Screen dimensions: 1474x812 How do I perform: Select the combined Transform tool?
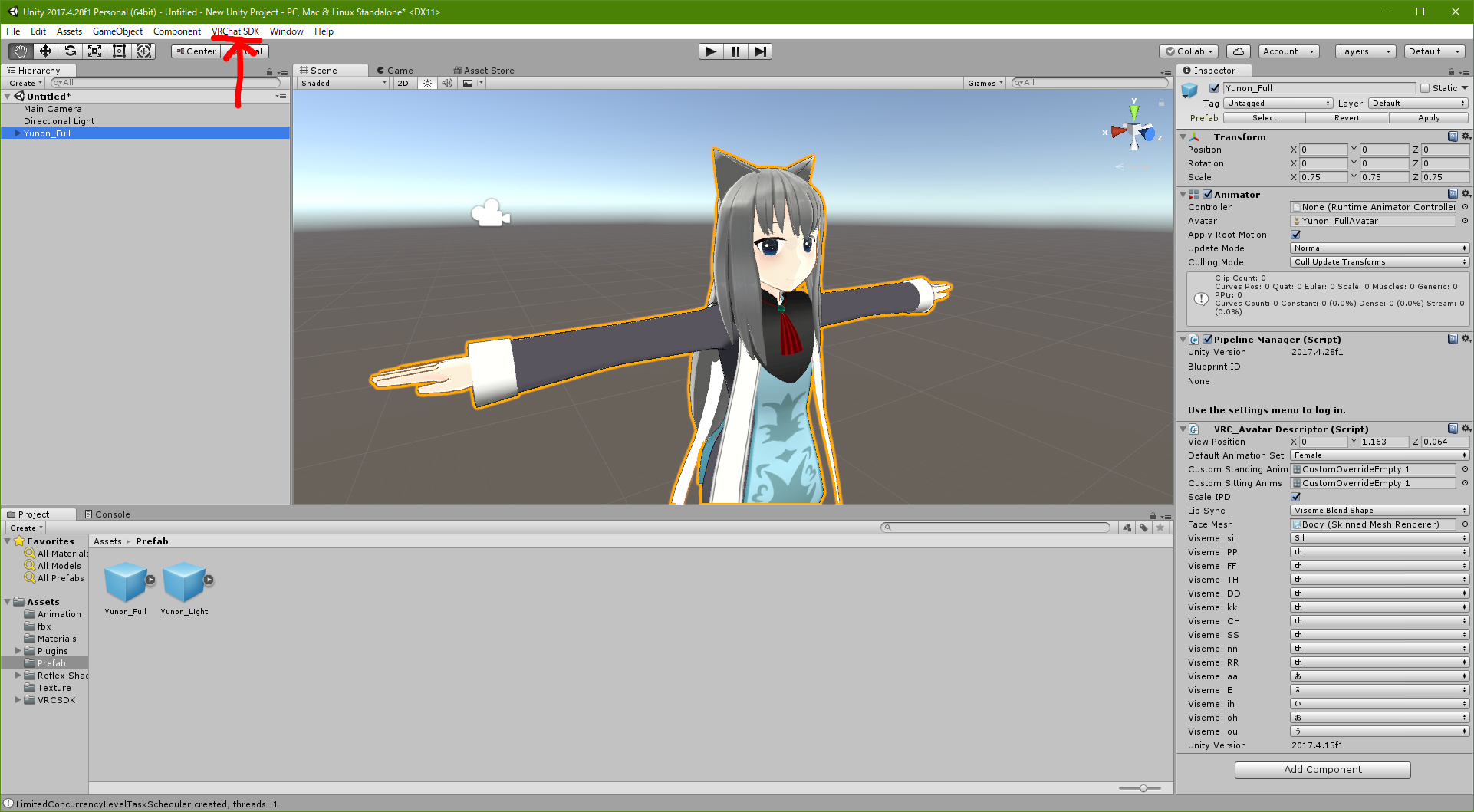143,51
